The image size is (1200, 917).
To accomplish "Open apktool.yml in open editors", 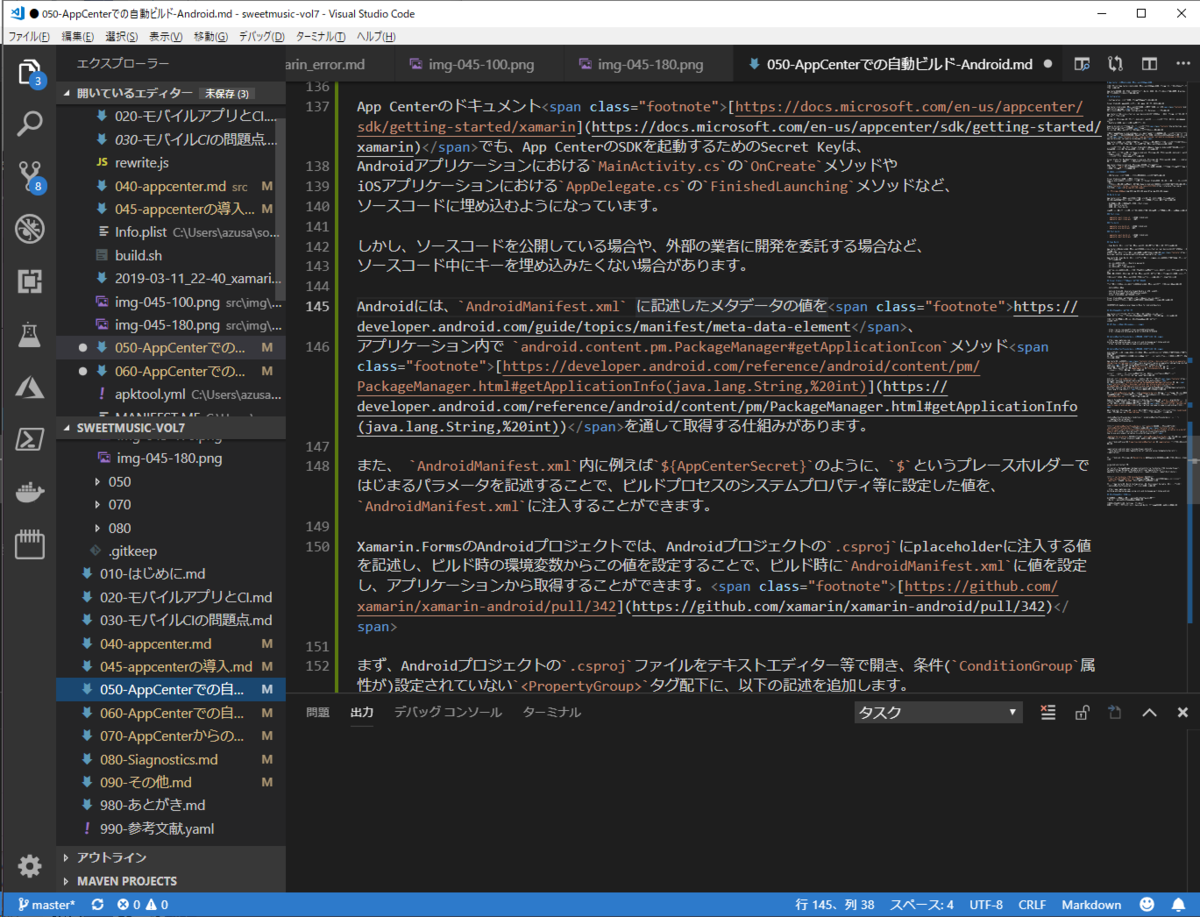I will click(170, 394).
